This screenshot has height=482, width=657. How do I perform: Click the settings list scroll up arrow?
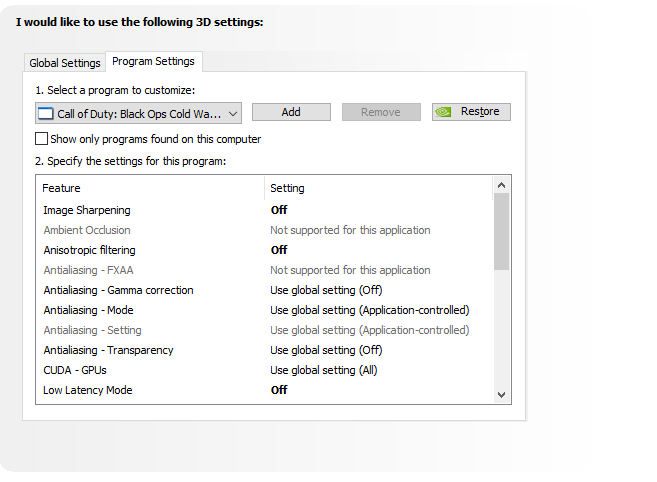[x=502, y=185]
